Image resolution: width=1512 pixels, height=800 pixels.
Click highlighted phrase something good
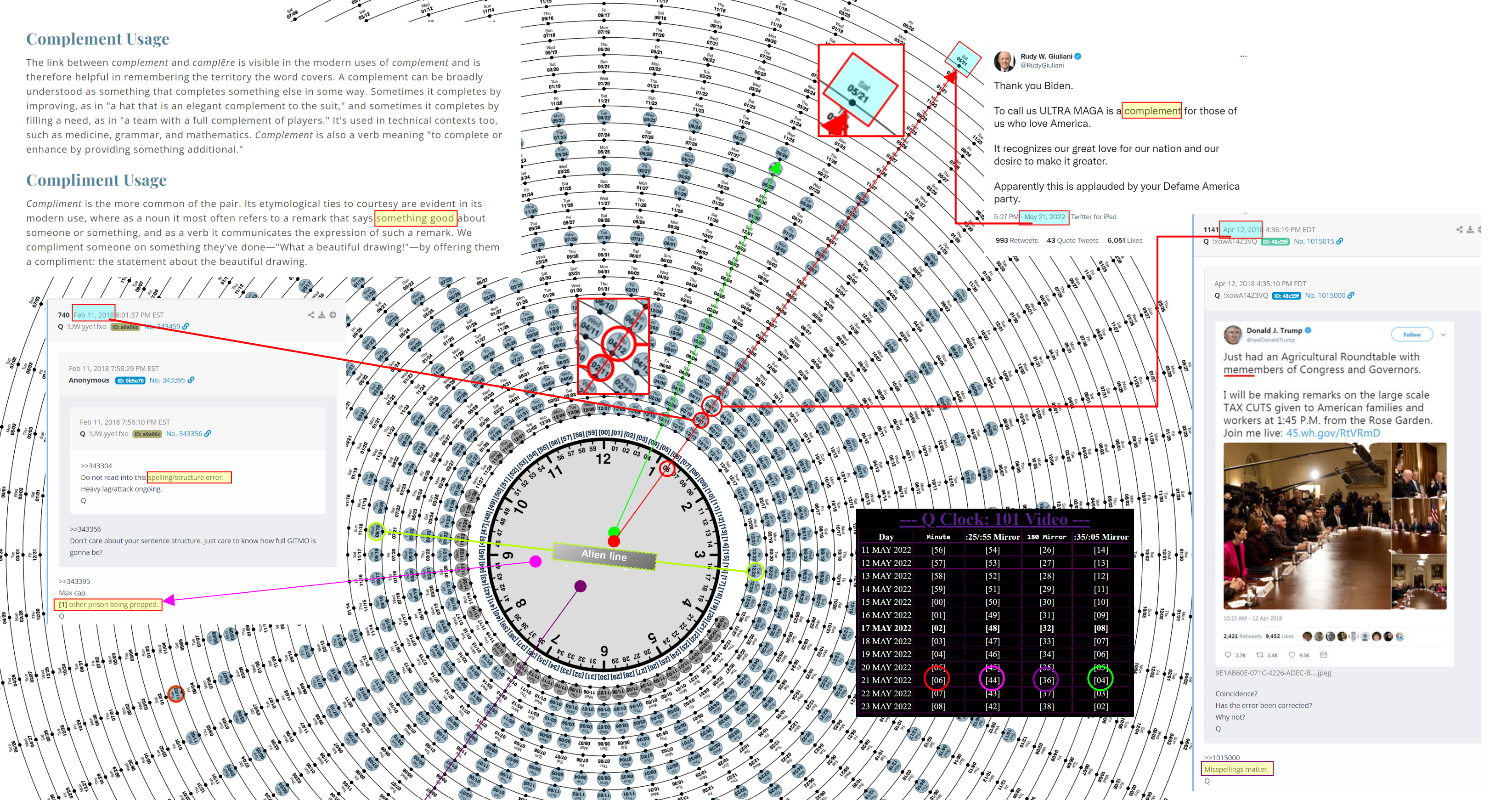pyautogui.click(x=415, y=218)
